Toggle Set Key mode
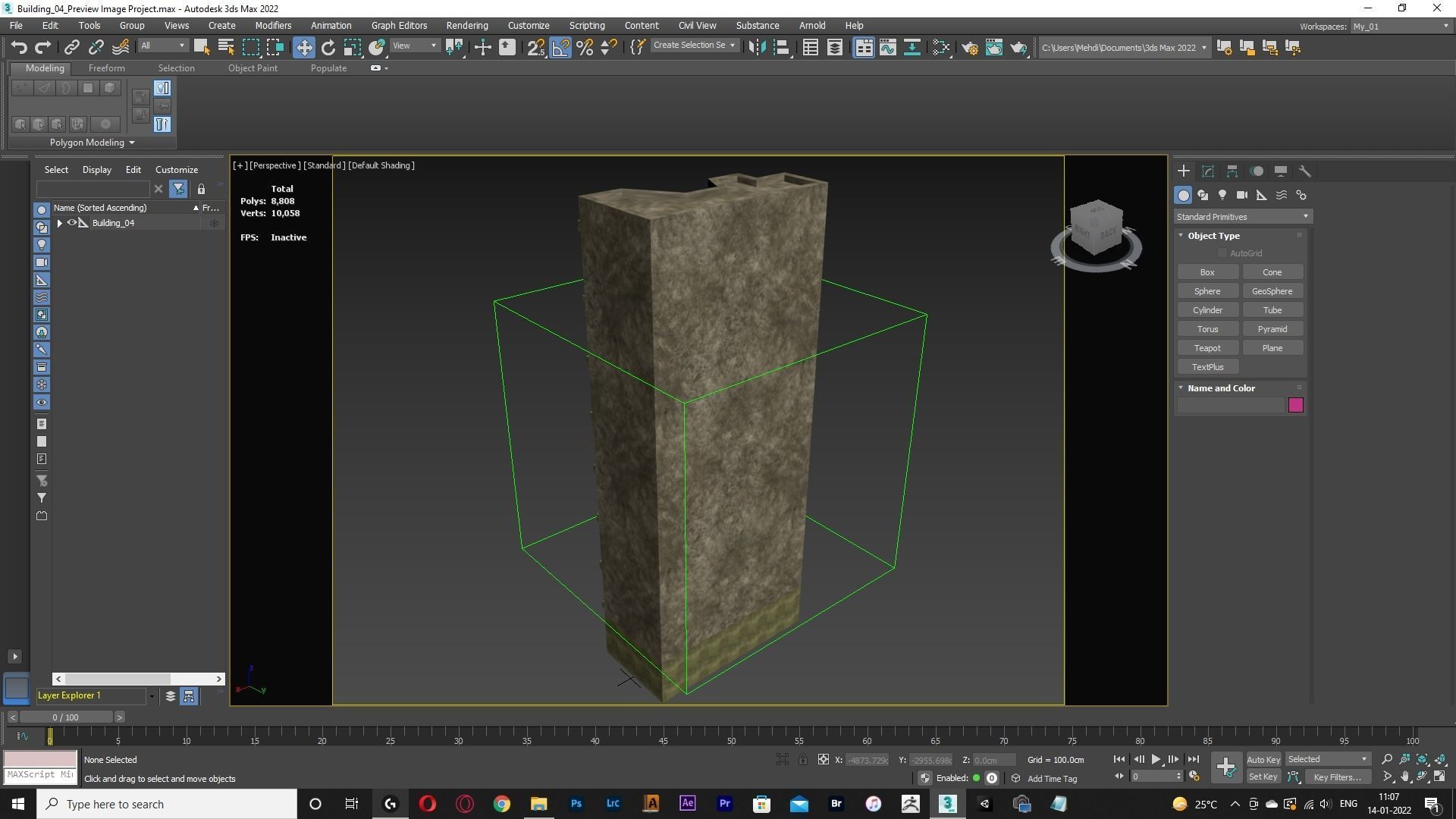This screenshot has width=1456, height=819. (1263, 777)
